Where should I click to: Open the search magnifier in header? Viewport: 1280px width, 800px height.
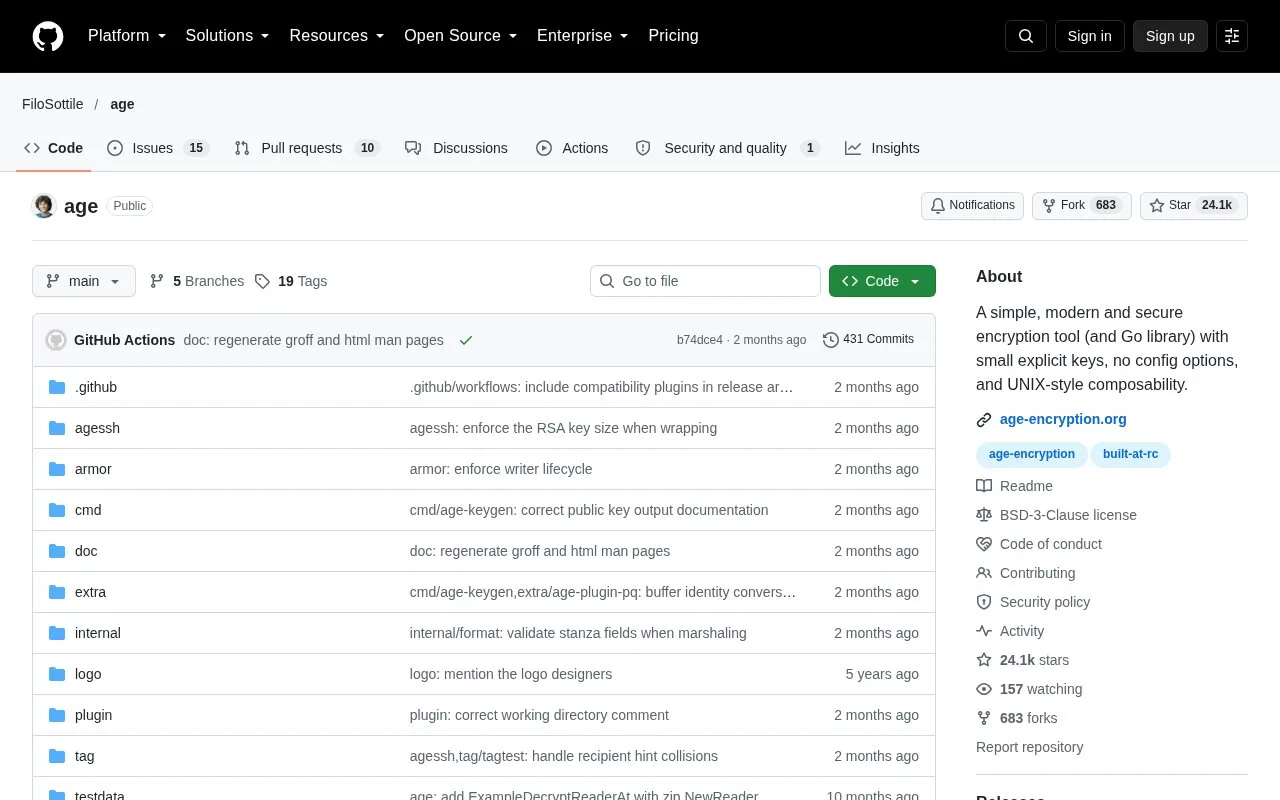pos(1026,36)
